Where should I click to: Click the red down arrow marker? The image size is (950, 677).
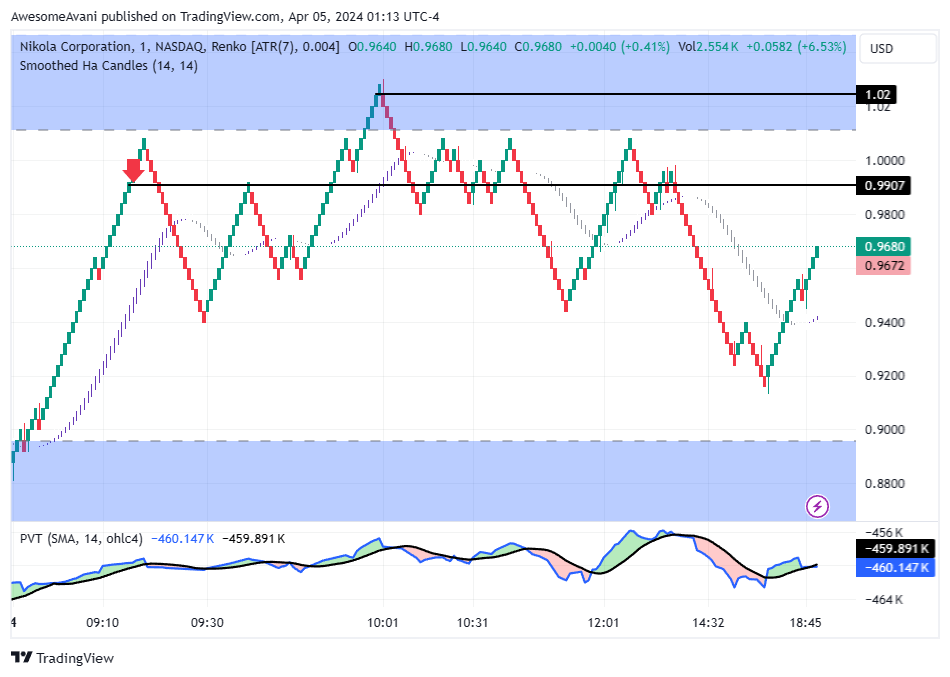(x=134, y=170)
